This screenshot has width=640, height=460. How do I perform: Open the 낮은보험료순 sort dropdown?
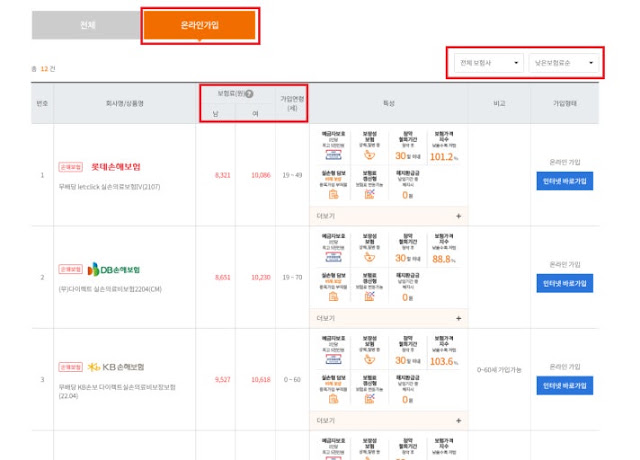tap(564, 63)
